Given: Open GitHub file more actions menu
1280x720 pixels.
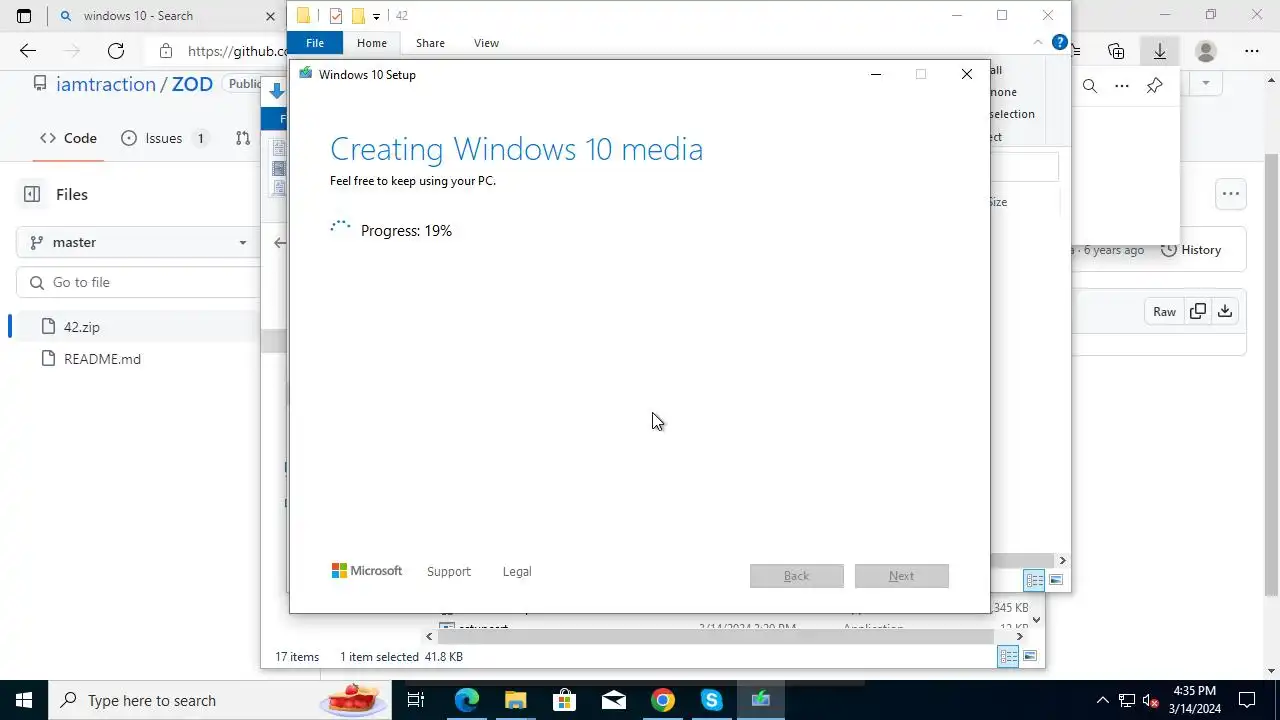Looking at the screenshot, I should tap(1230, 194).
